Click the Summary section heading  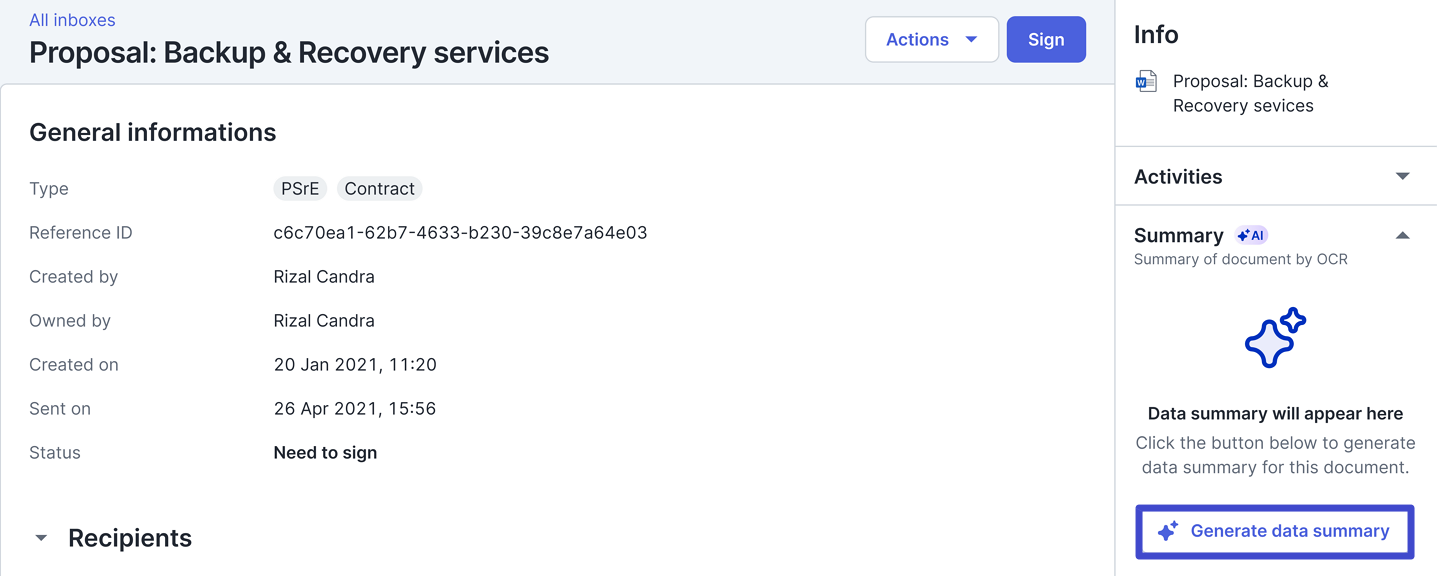(1179, 236)
